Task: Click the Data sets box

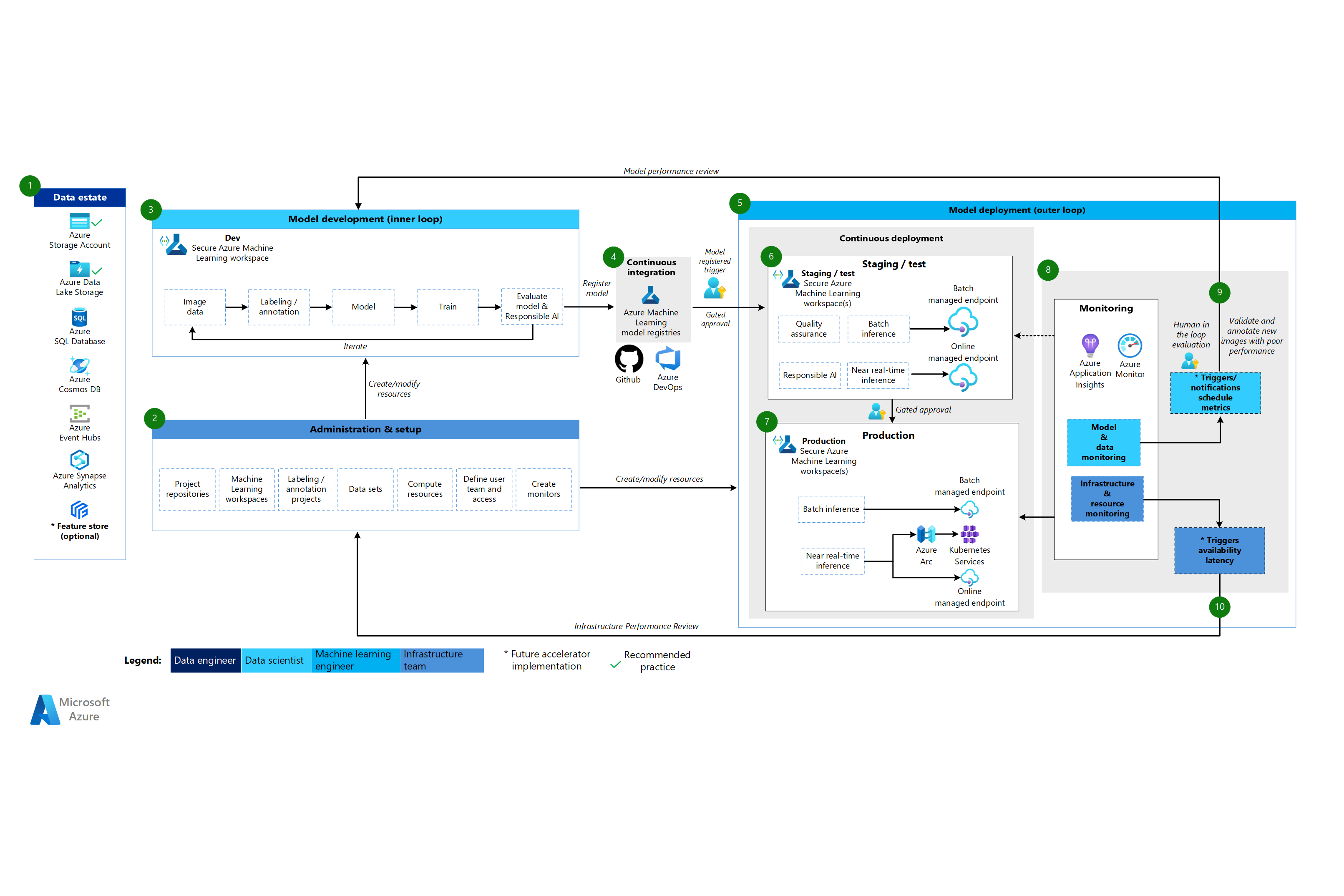Action: click(x=366, y=489)
